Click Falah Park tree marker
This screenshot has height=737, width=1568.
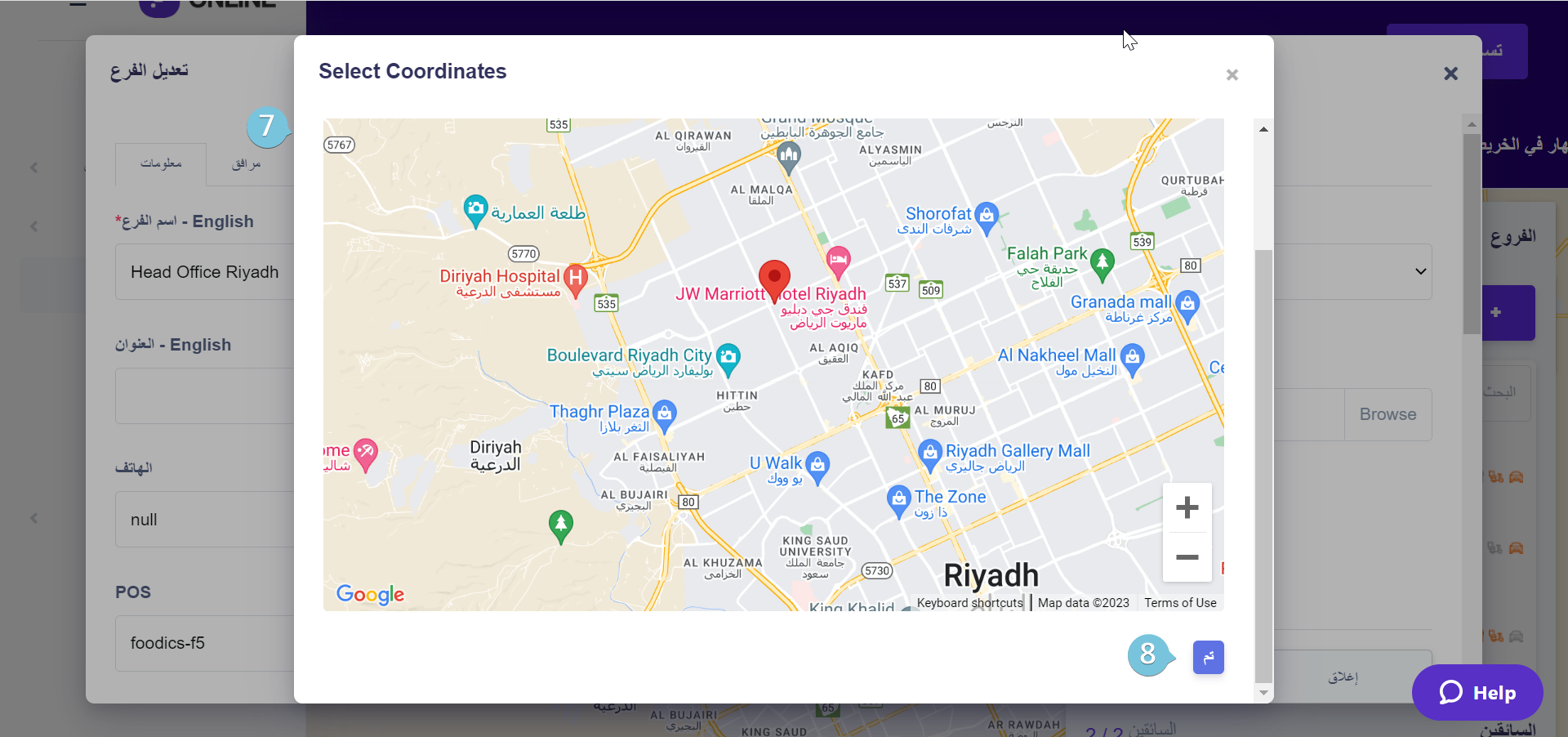tap(1102, 264)
